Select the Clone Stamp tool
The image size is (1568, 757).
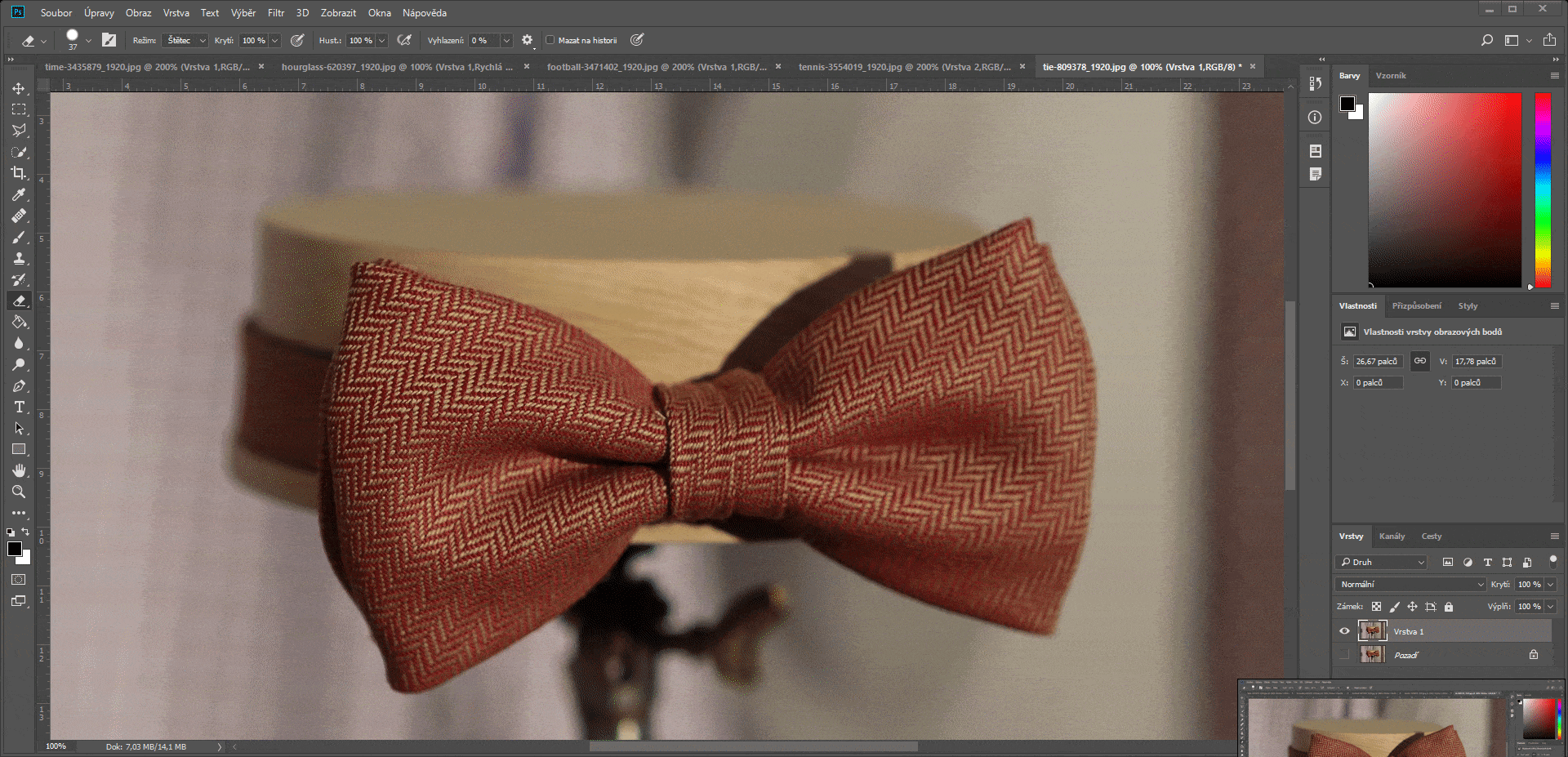[x=19, y=259]
